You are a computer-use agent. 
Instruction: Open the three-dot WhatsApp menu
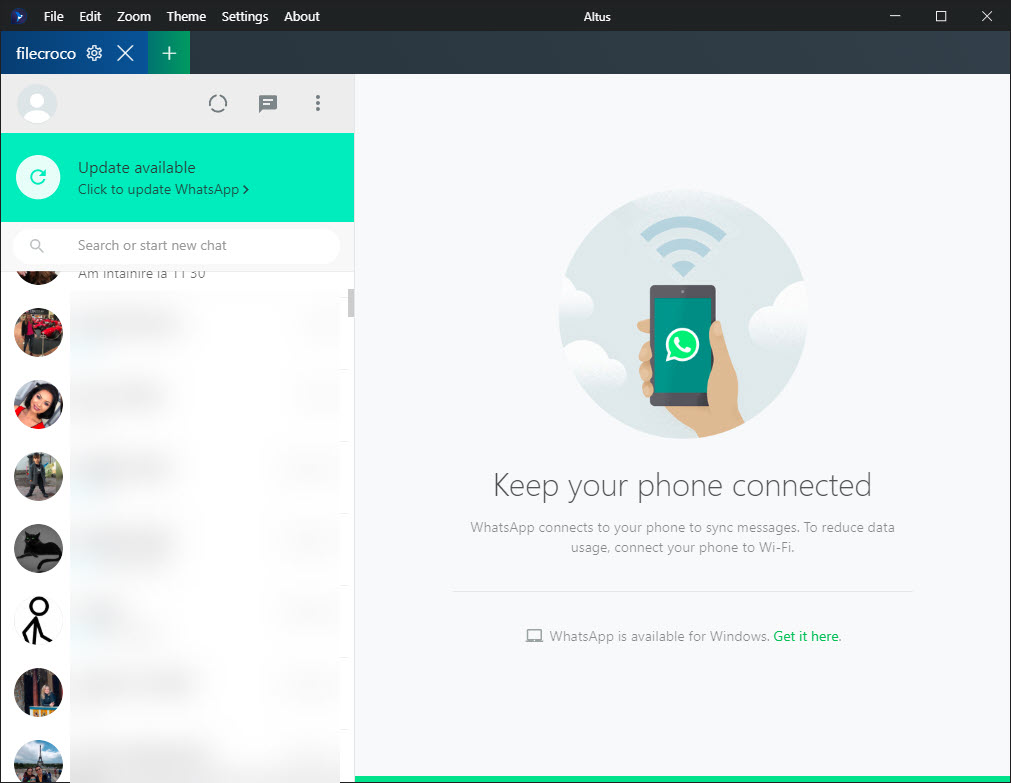coord(318,103)
